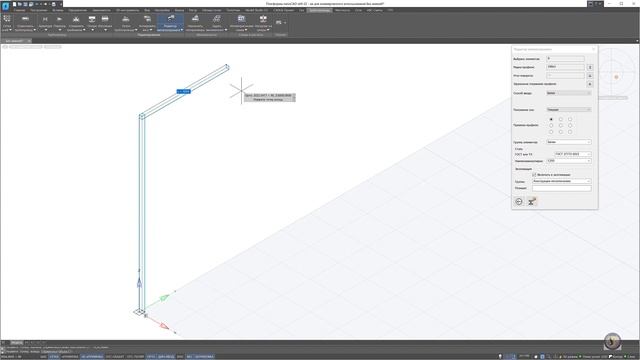Click the round arrow button at editor panel bottom

519,201
